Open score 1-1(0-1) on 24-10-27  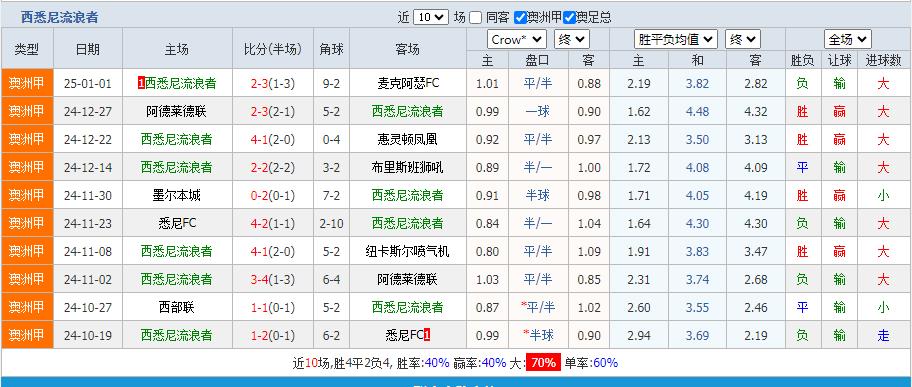(x=273, y=307)
